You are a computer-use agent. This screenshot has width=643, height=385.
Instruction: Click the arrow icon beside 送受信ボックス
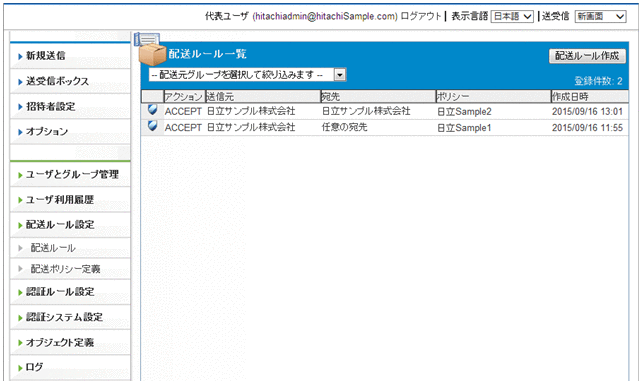[x=20, y=82]
